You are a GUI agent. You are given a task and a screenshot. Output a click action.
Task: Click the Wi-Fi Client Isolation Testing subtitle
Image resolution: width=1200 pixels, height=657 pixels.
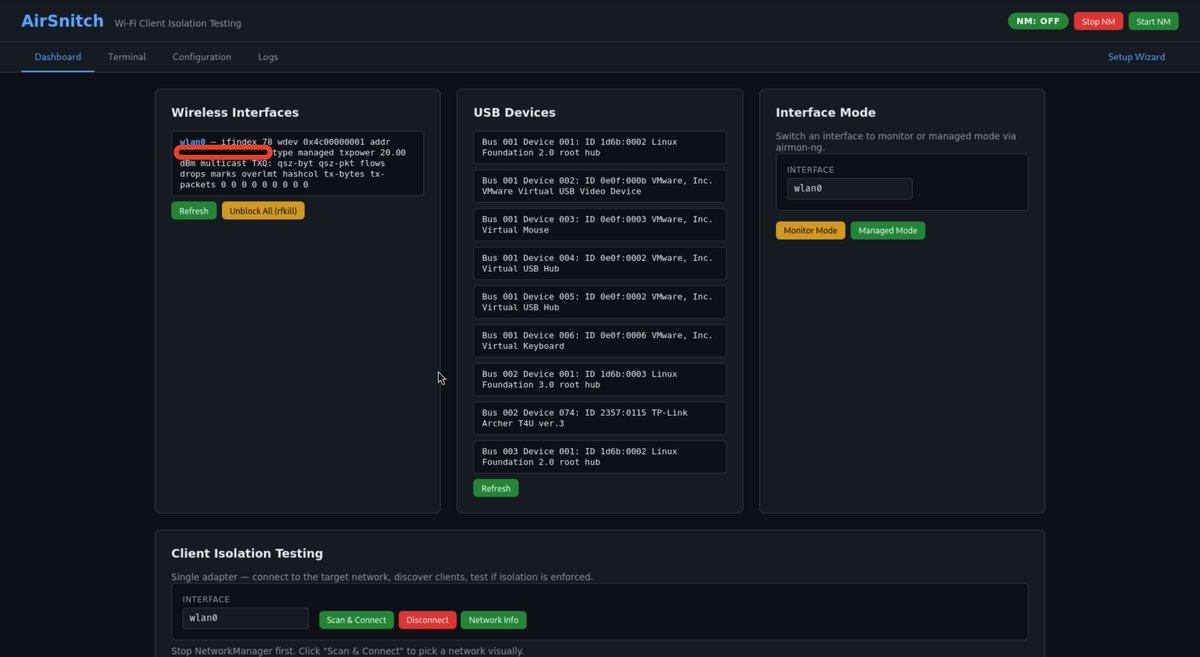pos(178,23)
